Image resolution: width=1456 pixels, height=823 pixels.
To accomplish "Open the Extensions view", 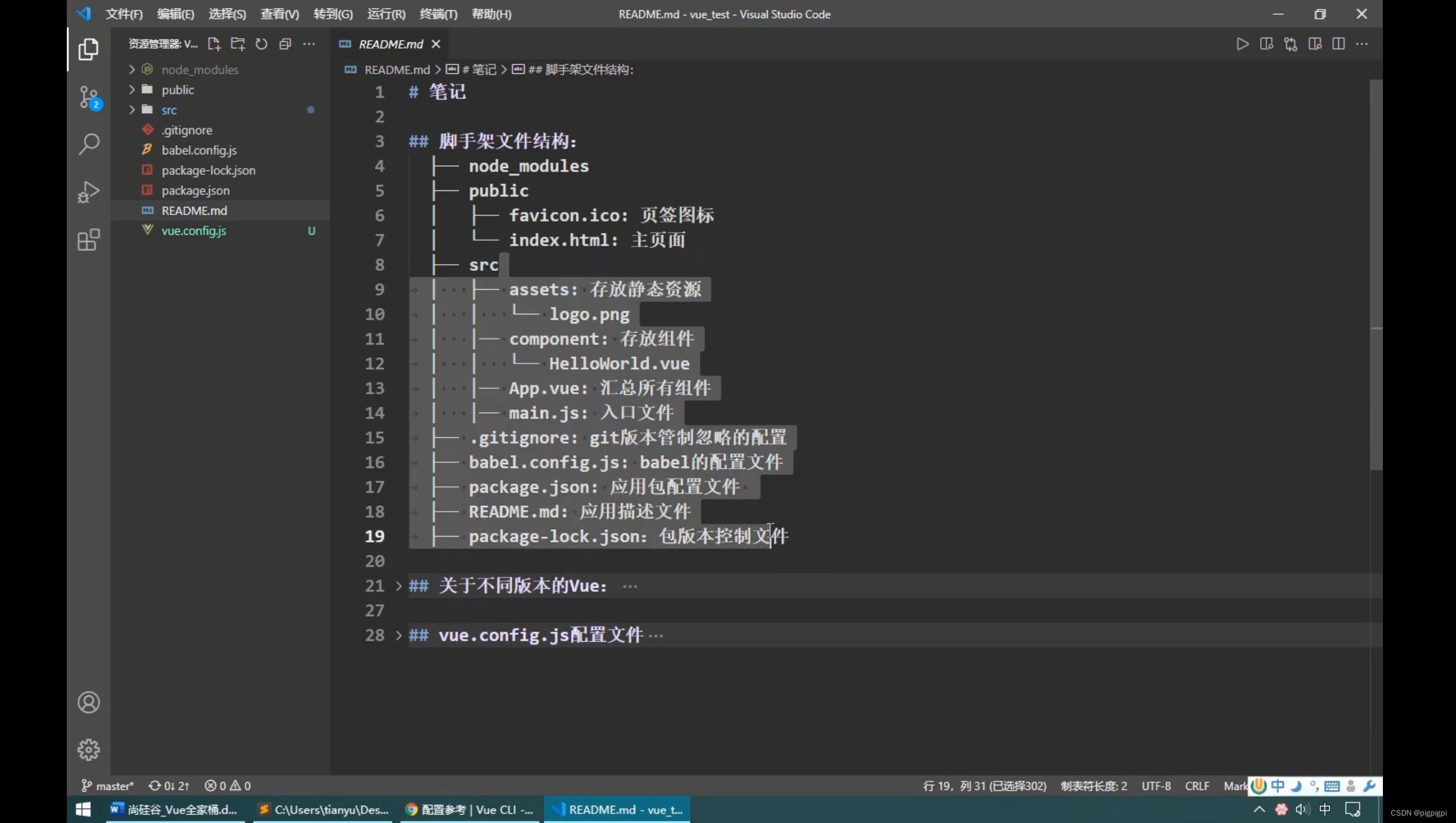I will [89, 240].
